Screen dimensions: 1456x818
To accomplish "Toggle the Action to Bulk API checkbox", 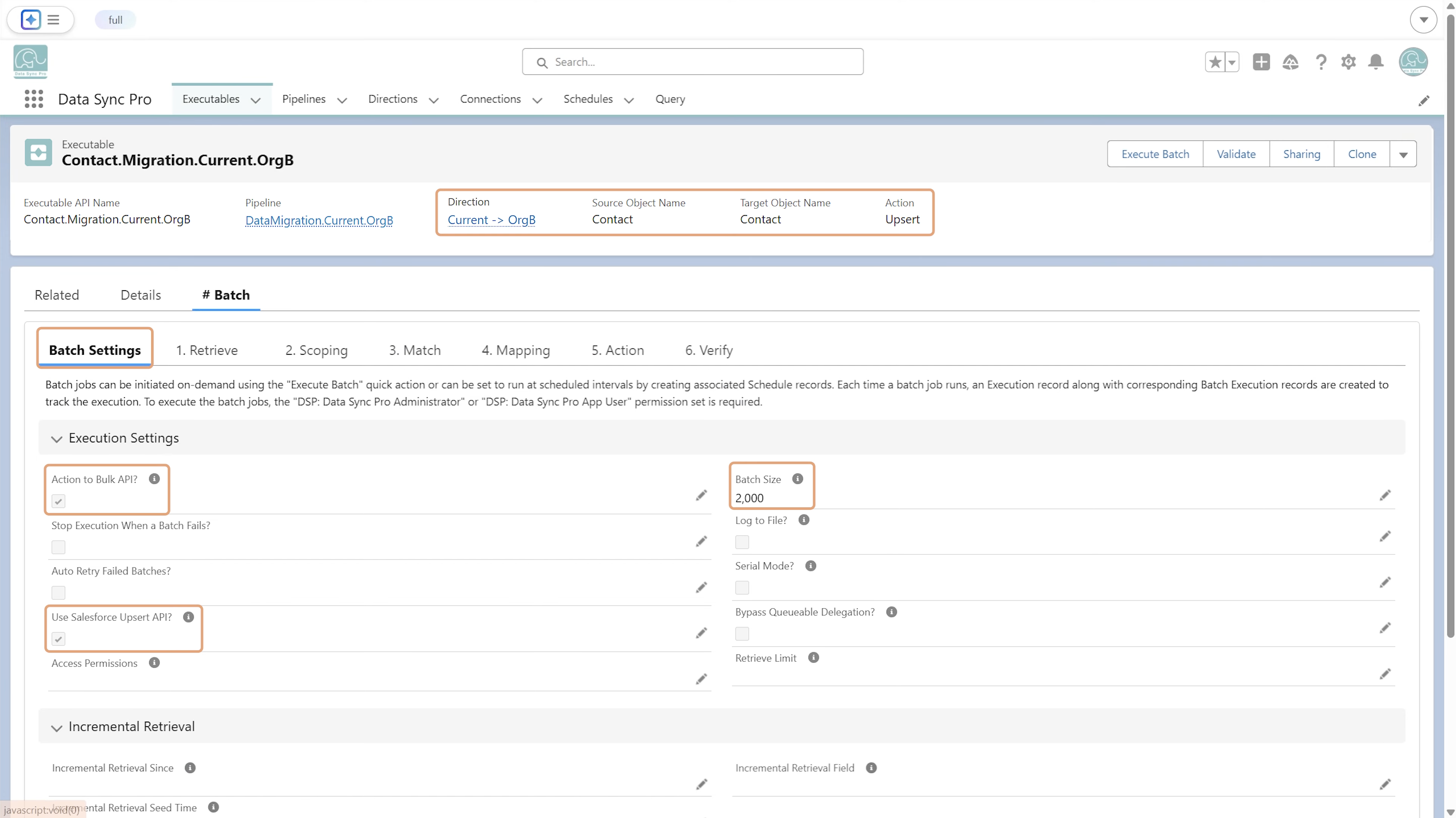I will coord(58,501).
